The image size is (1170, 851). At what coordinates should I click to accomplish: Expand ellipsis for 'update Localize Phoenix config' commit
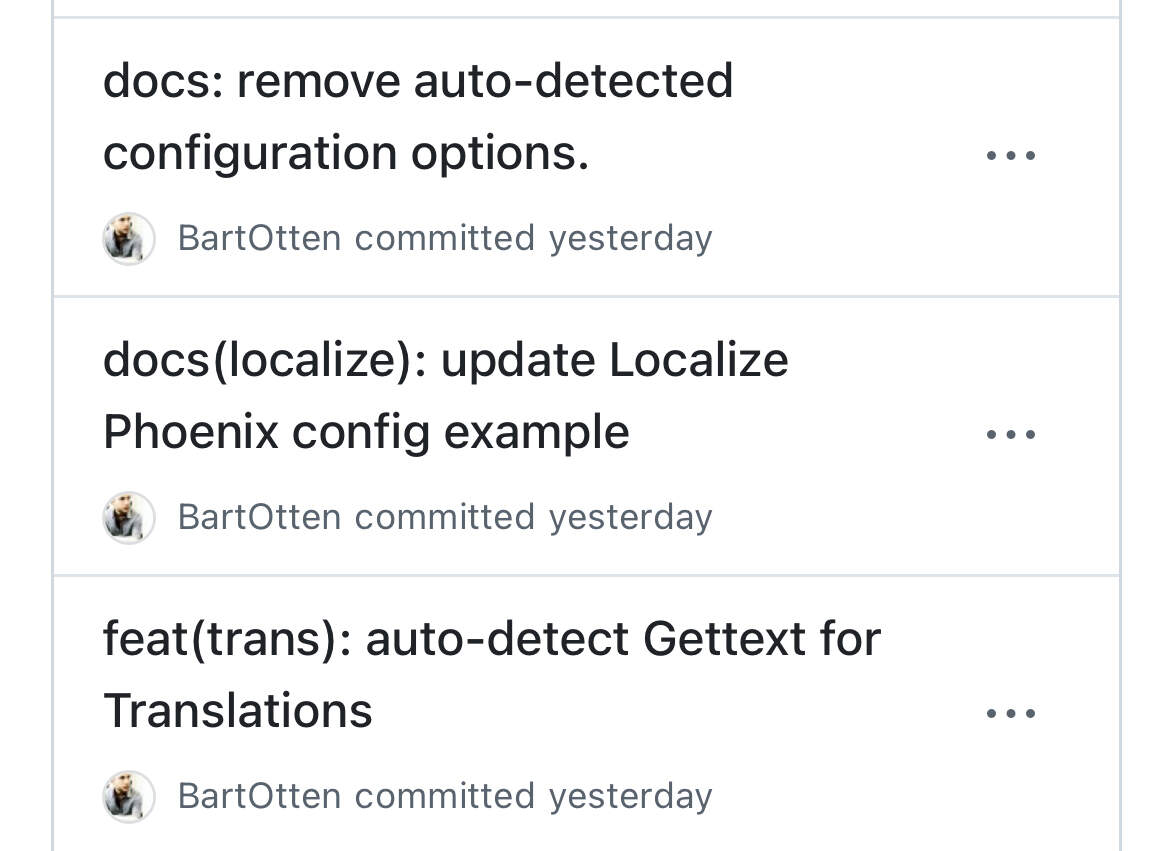1010,434
